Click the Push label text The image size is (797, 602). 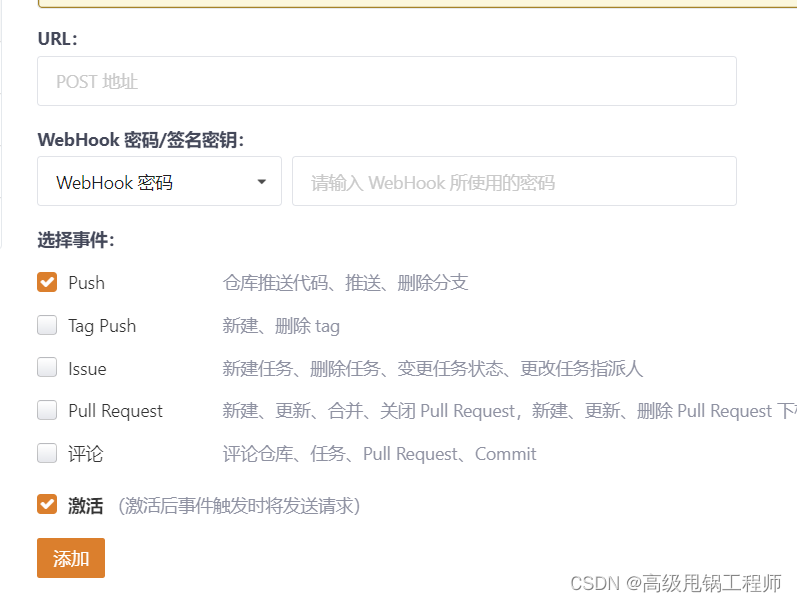pos(86,283)
